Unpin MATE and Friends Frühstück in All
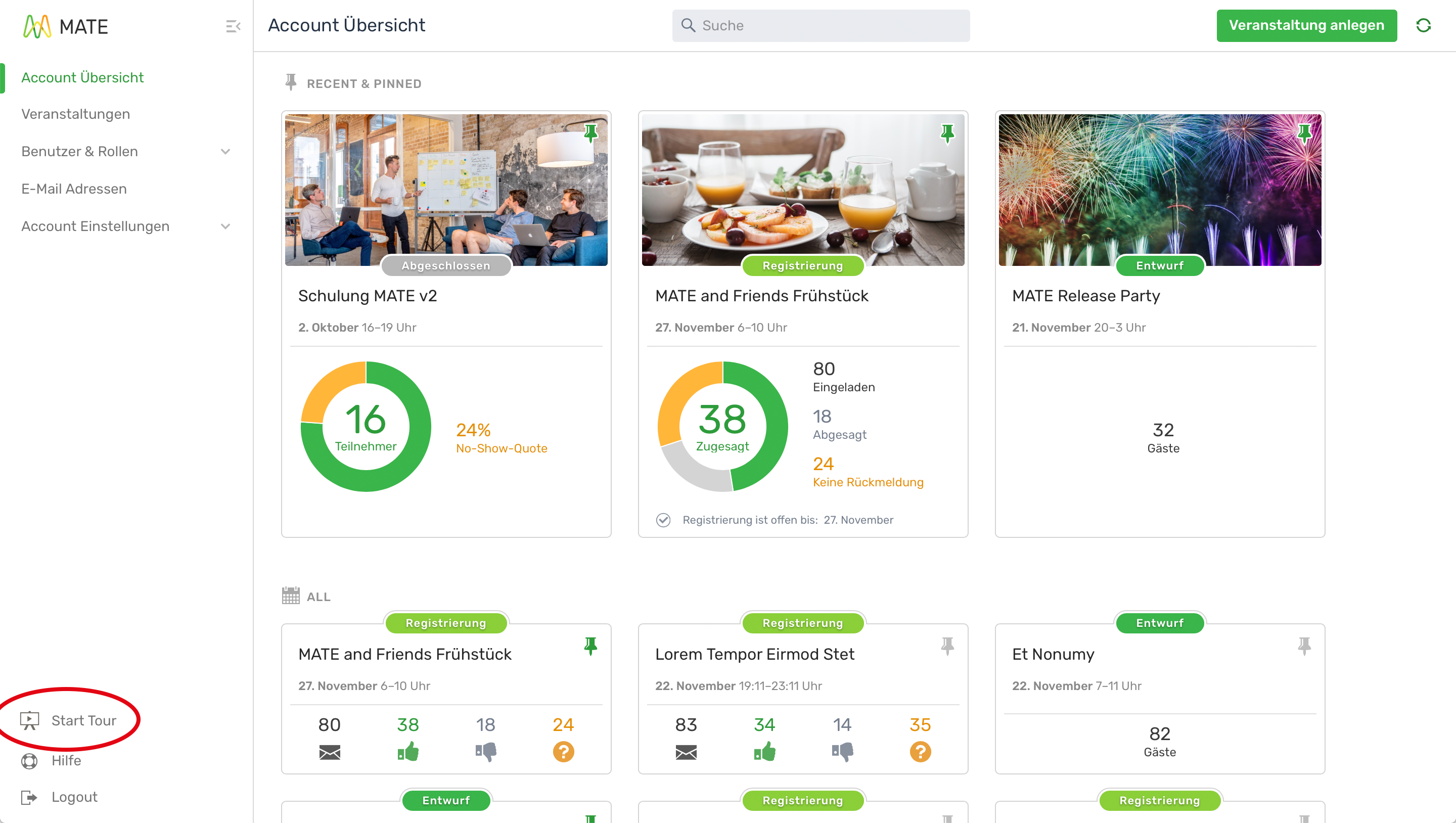1456x823 pixels. (x=590, y=646)
